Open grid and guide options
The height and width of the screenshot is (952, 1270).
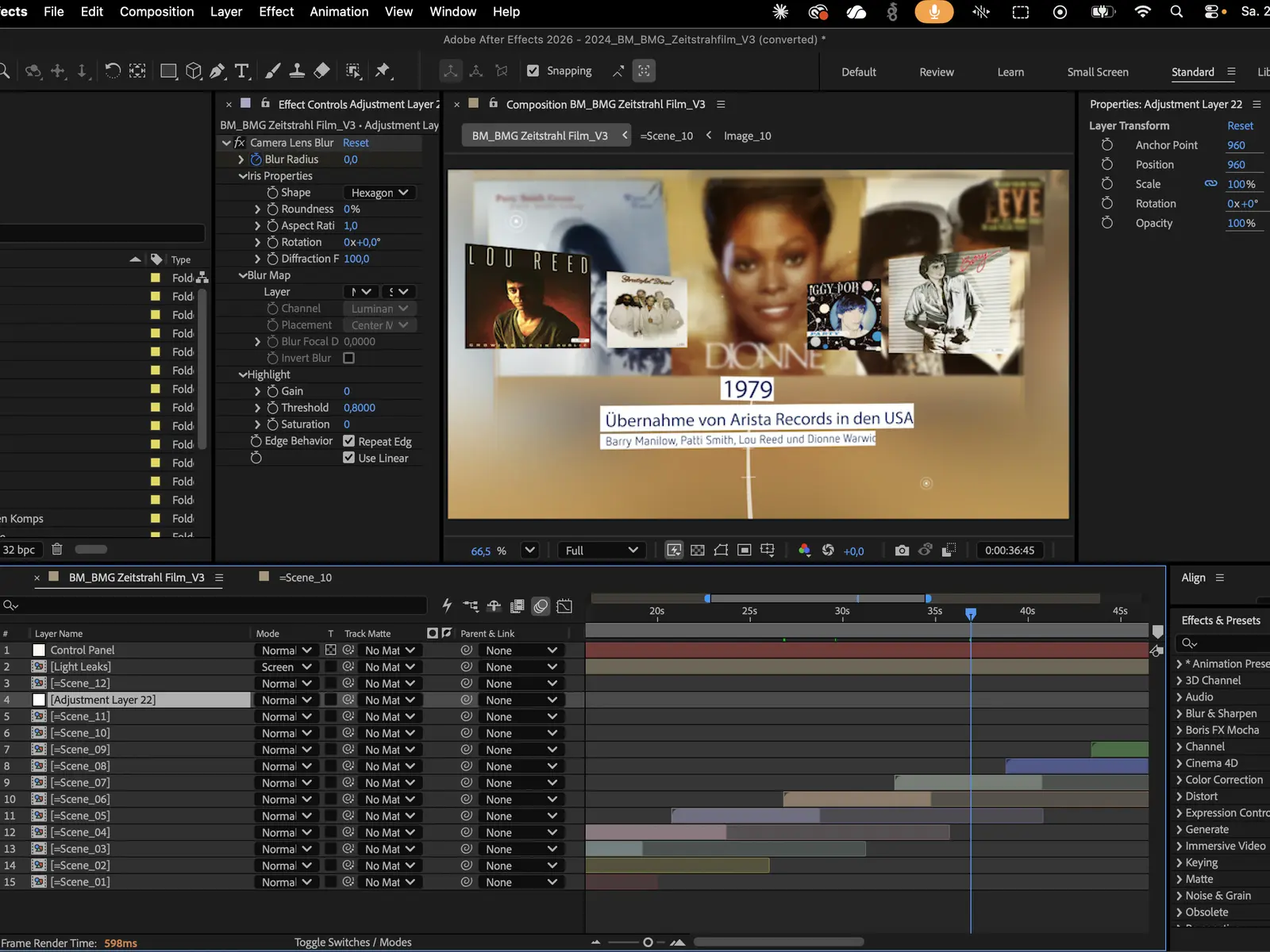point(768,551)
